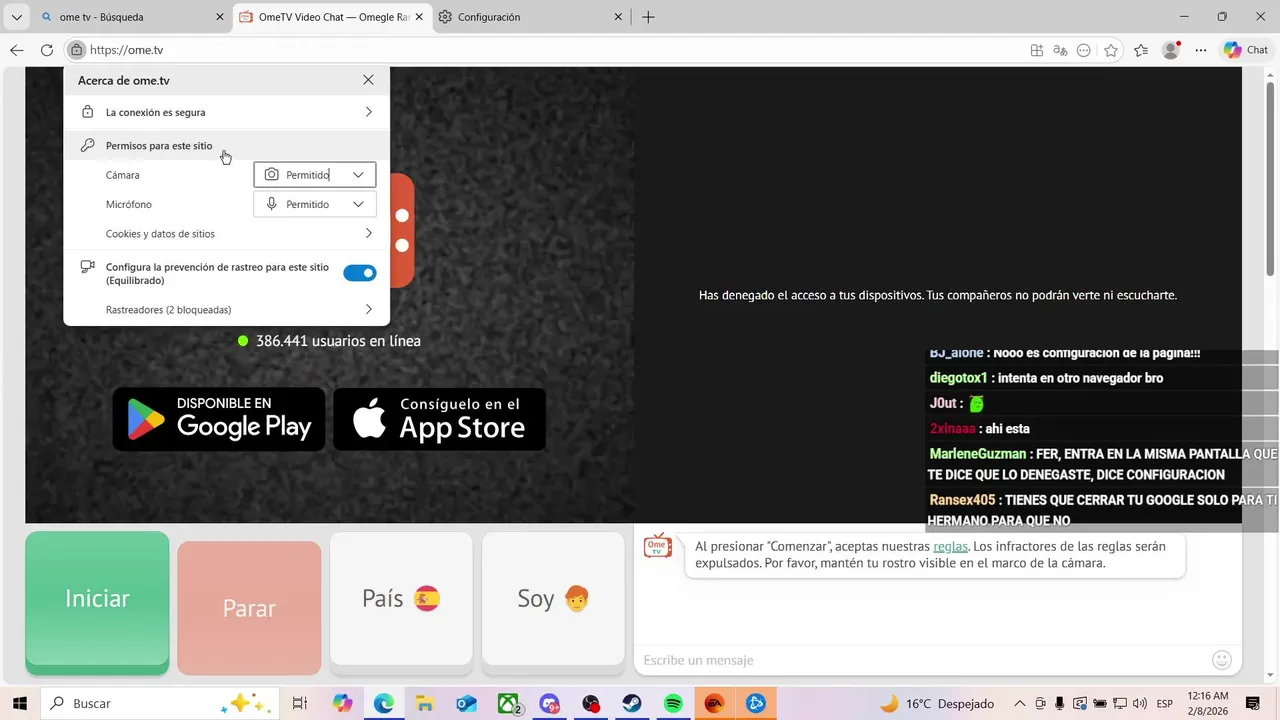Screen dimensions: 1280x720
Task: Open the Windows Start menu
Action: click(20, 704)
